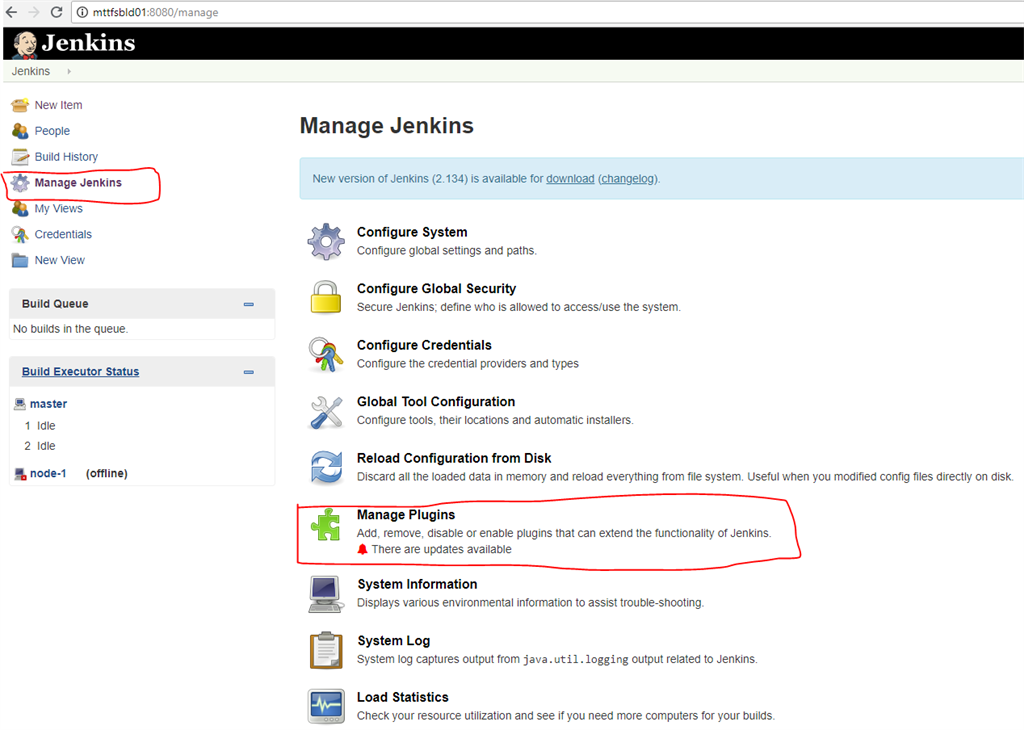
Task: Reload the page with browser refresh
Action: point(56,12)
